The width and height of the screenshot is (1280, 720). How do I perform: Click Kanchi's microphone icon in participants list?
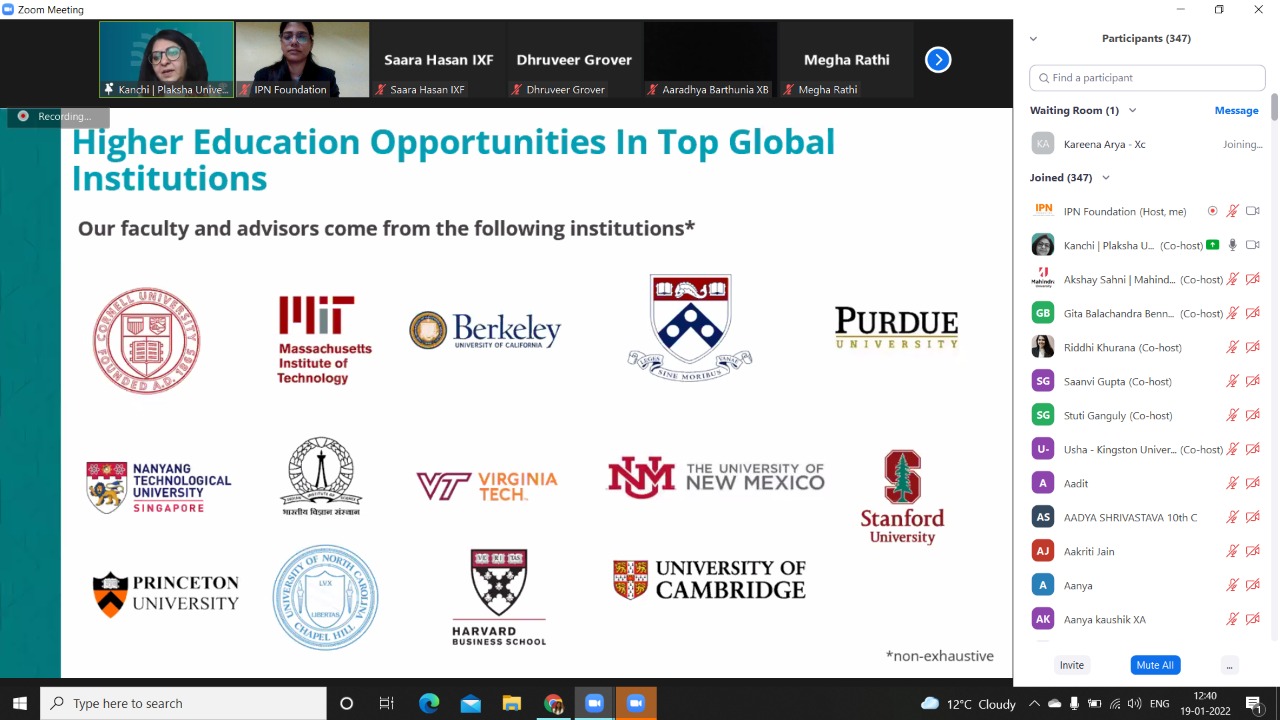tap(1233, 245)
